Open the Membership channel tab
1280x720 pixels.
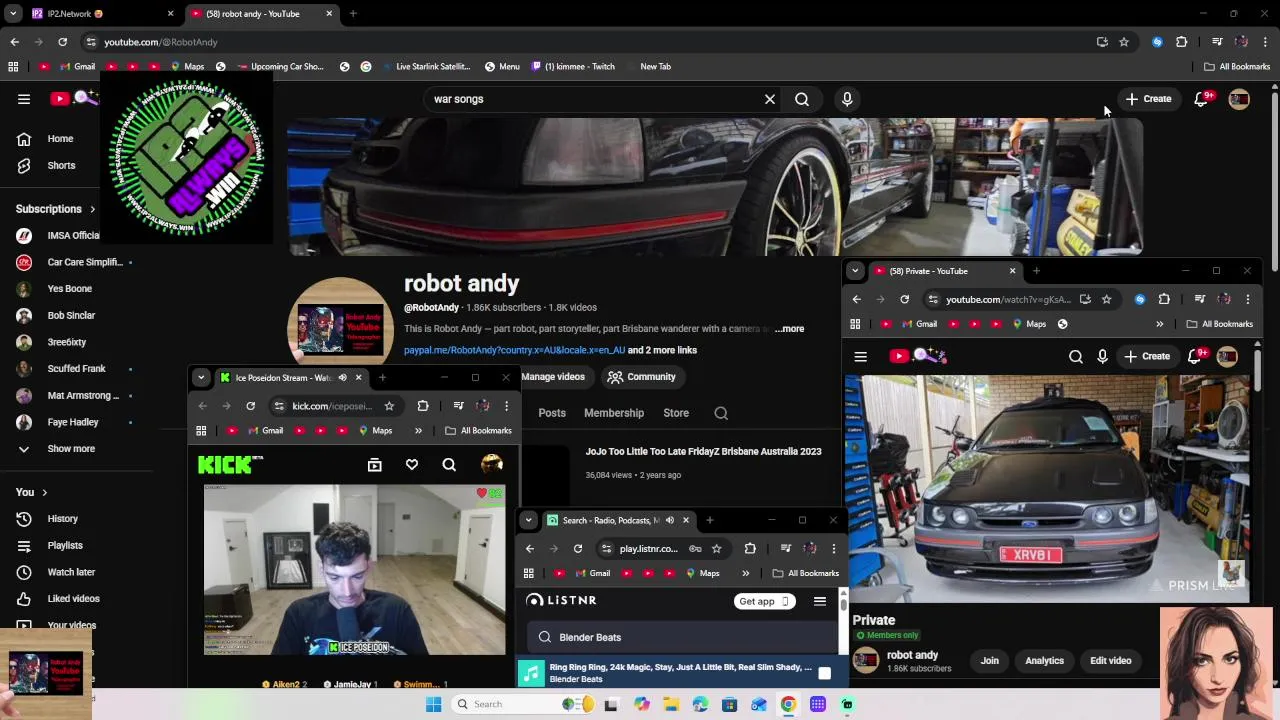[614, 413]
